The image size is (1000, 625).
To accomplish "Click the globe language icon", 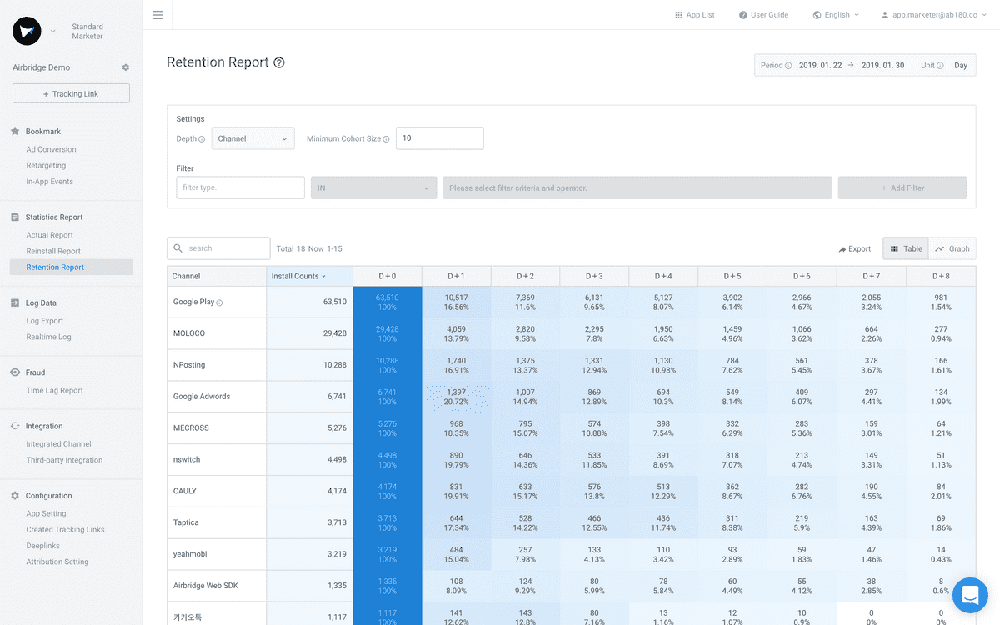I will coord(817,15).
